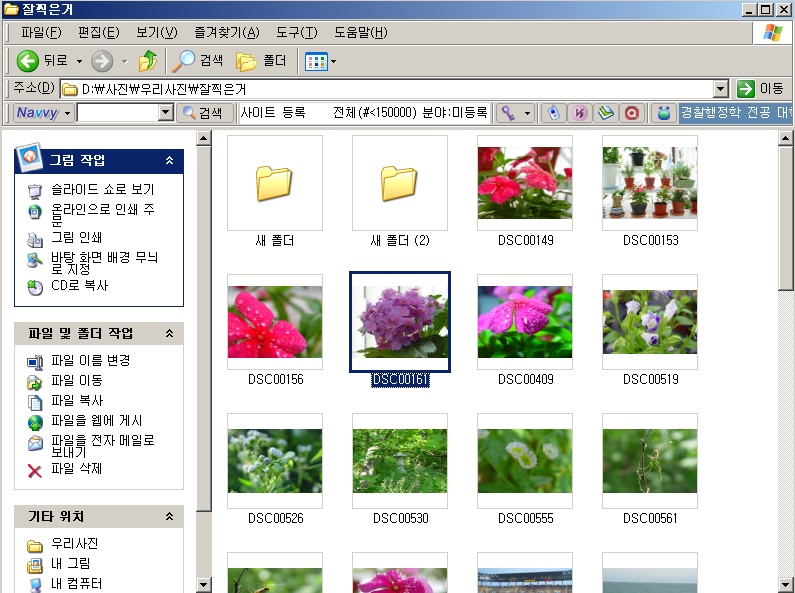Collapse the 파일 및 폴더 작업 panel
The width and height of the screenshot is (795, 593).
pyautogui.click(x=169, y=333)
